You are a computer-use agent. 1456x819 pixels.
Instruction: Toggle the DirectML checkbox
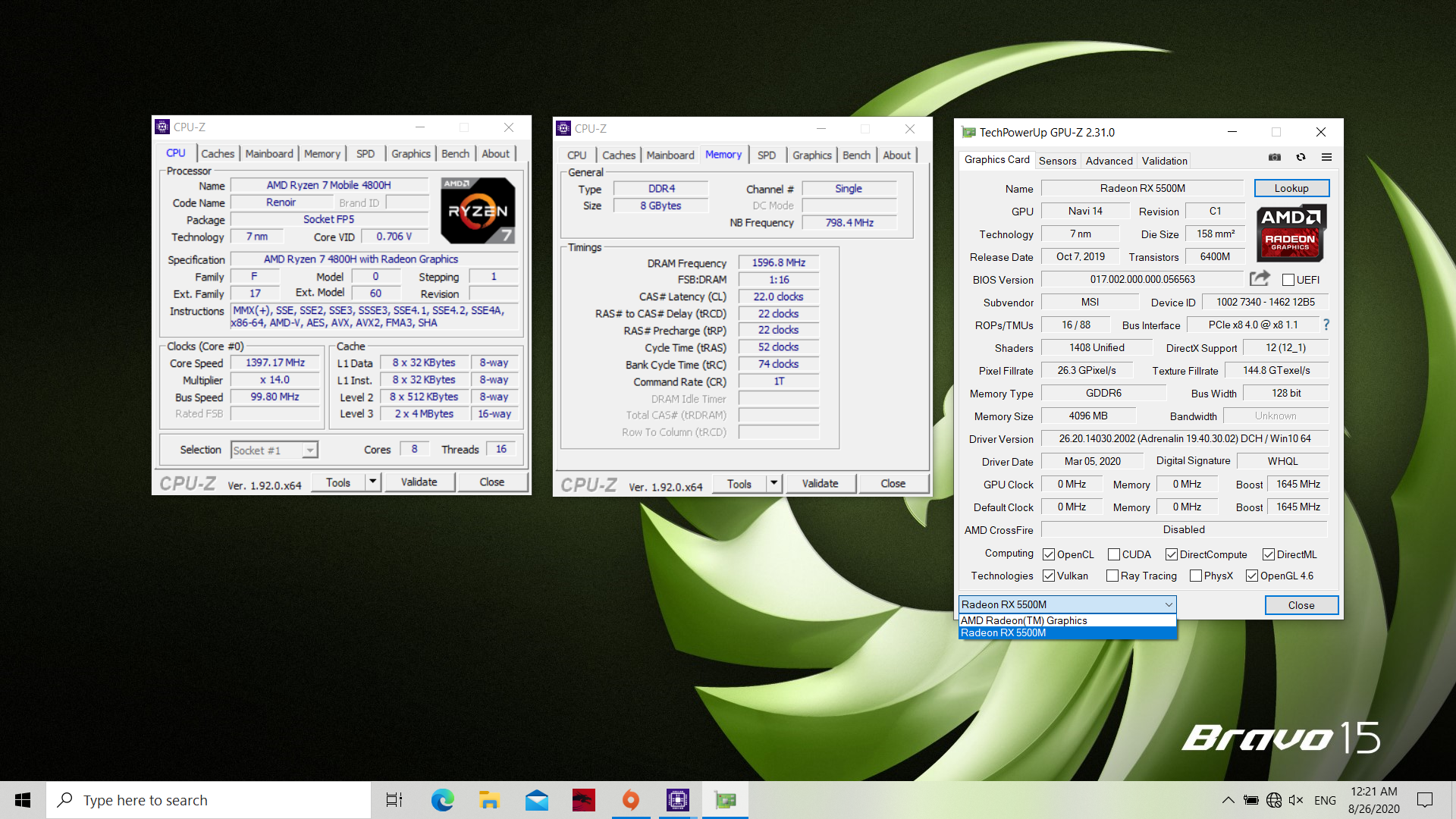1269,554
